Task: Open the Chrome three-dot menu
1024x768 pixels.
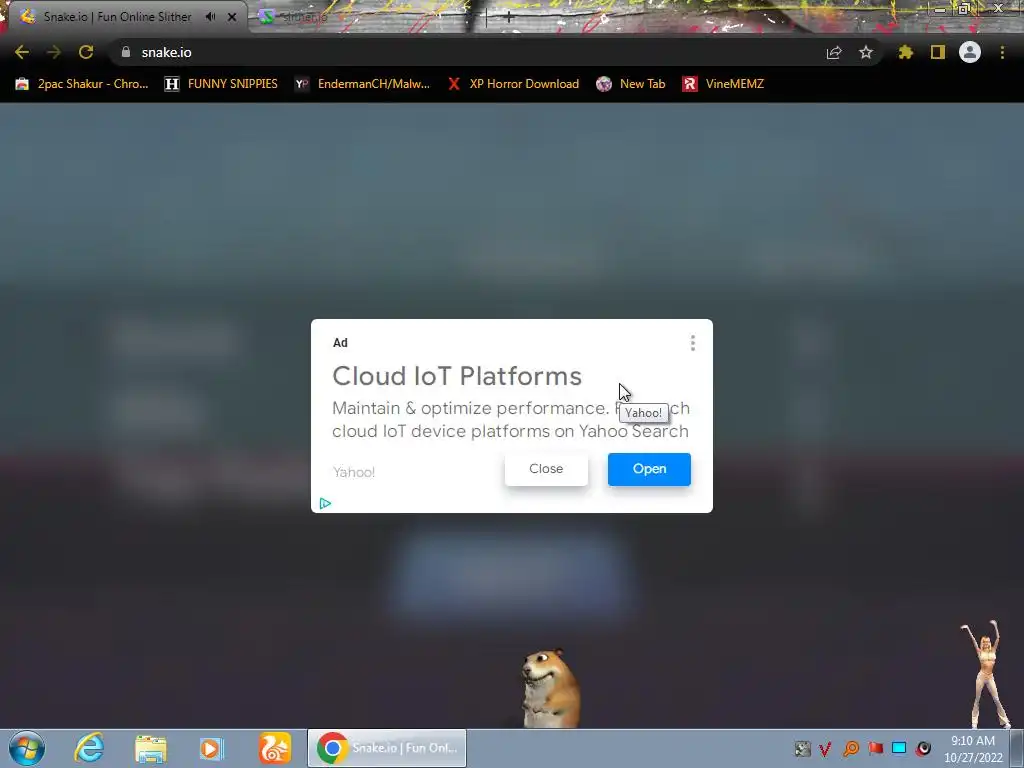Action: [x=1002, y=52]
